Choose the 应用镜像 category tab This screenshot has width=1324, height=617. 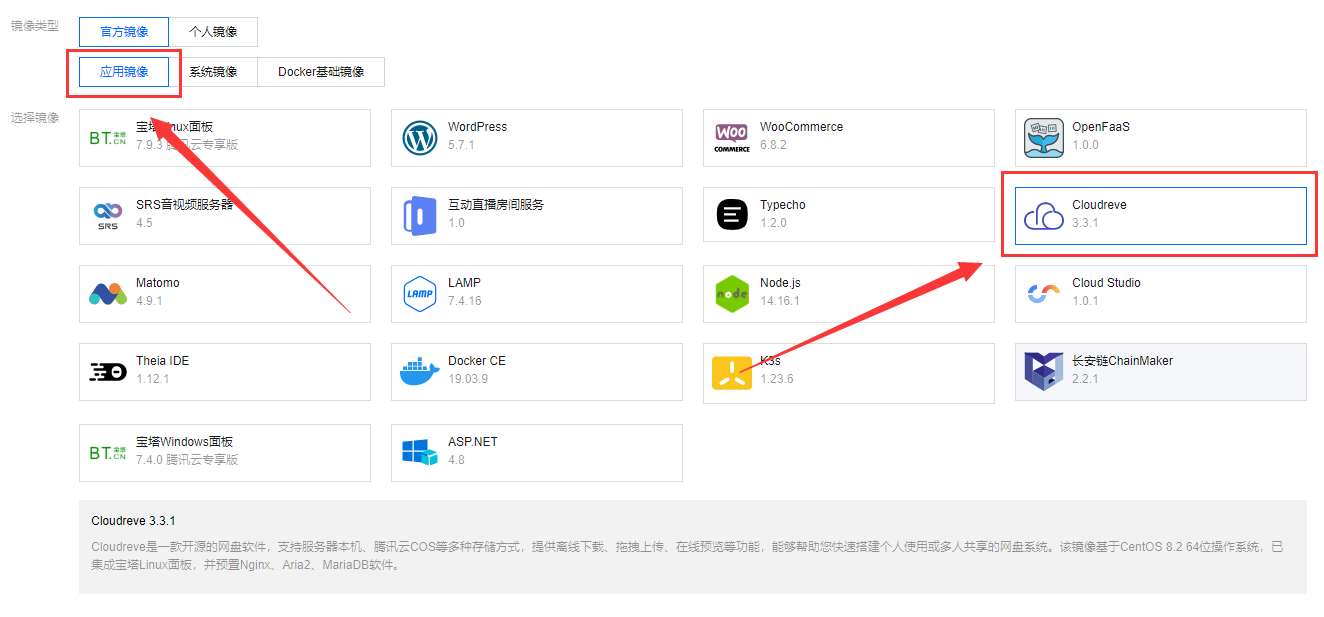point(124,72)
